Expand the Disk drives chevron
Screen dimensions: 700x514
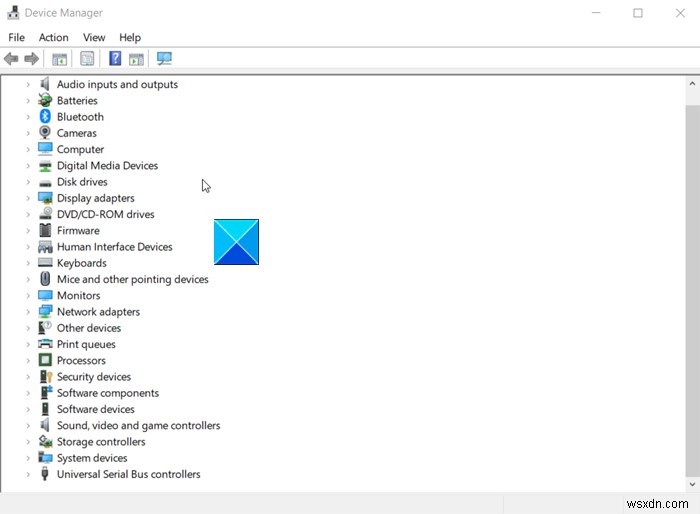(x=28, y=182)
